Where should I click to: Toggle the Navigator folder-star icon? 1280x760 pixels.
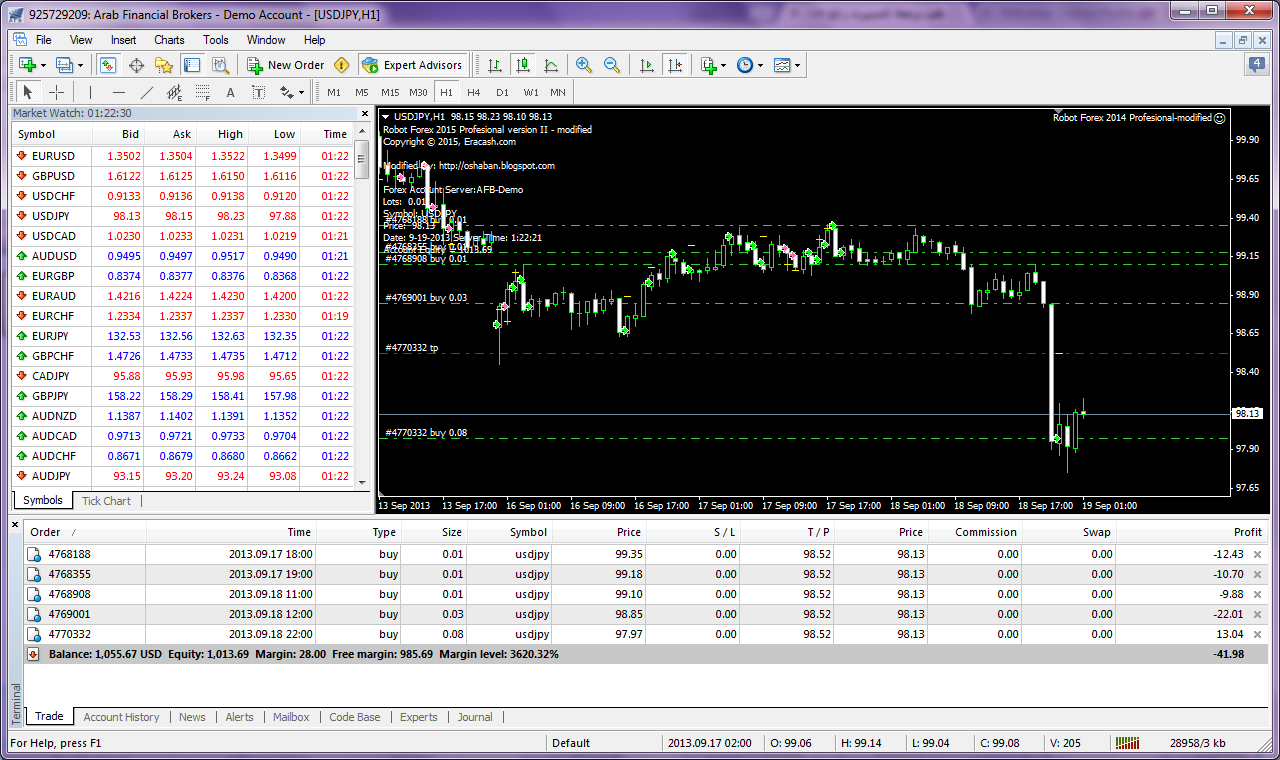164,65
